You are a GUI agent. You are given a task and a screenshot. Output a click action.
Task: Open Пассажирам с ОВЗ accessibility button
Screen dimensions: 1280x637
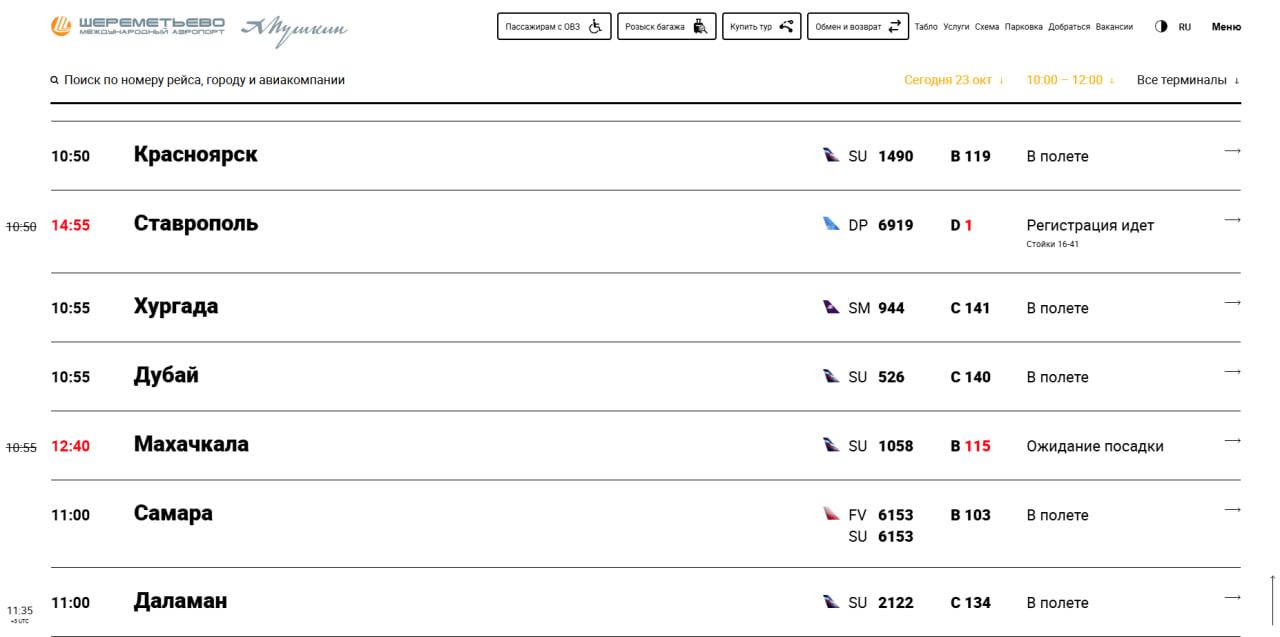tap(554, 27)
